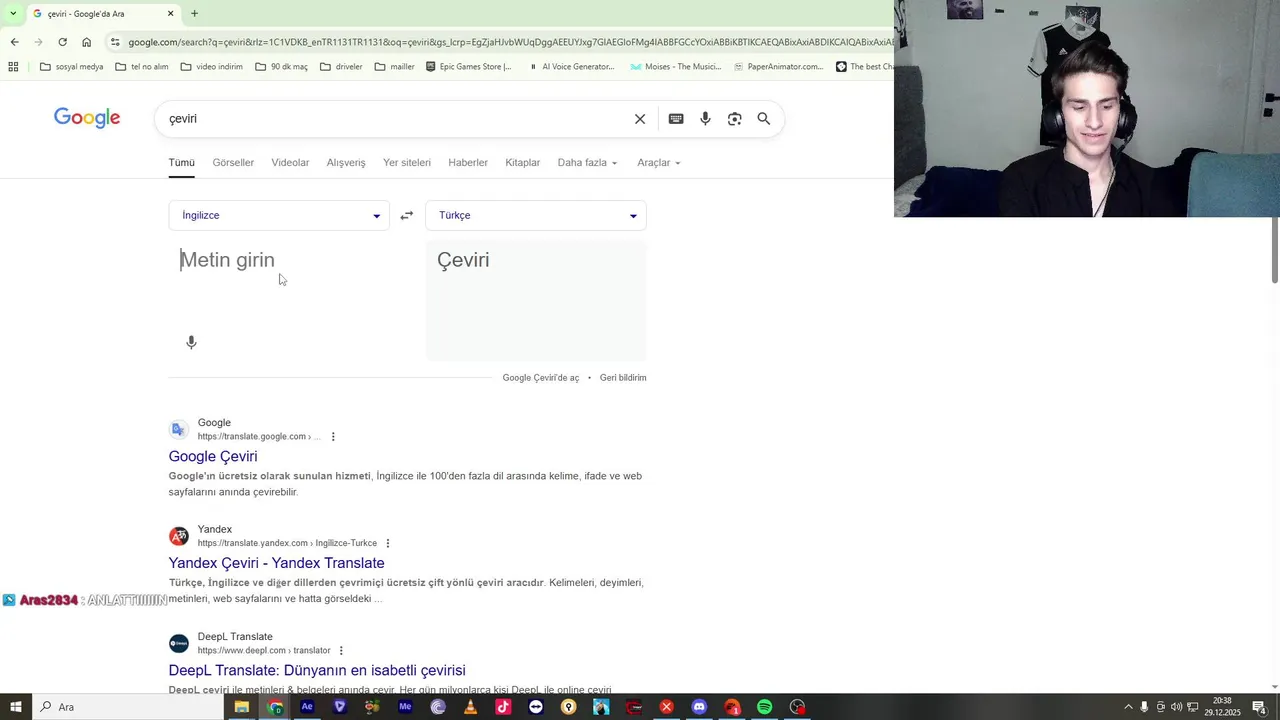Screen dimensions: 1280x720
Task: Expand the Araçlar menu
Action: coord(659,163)
